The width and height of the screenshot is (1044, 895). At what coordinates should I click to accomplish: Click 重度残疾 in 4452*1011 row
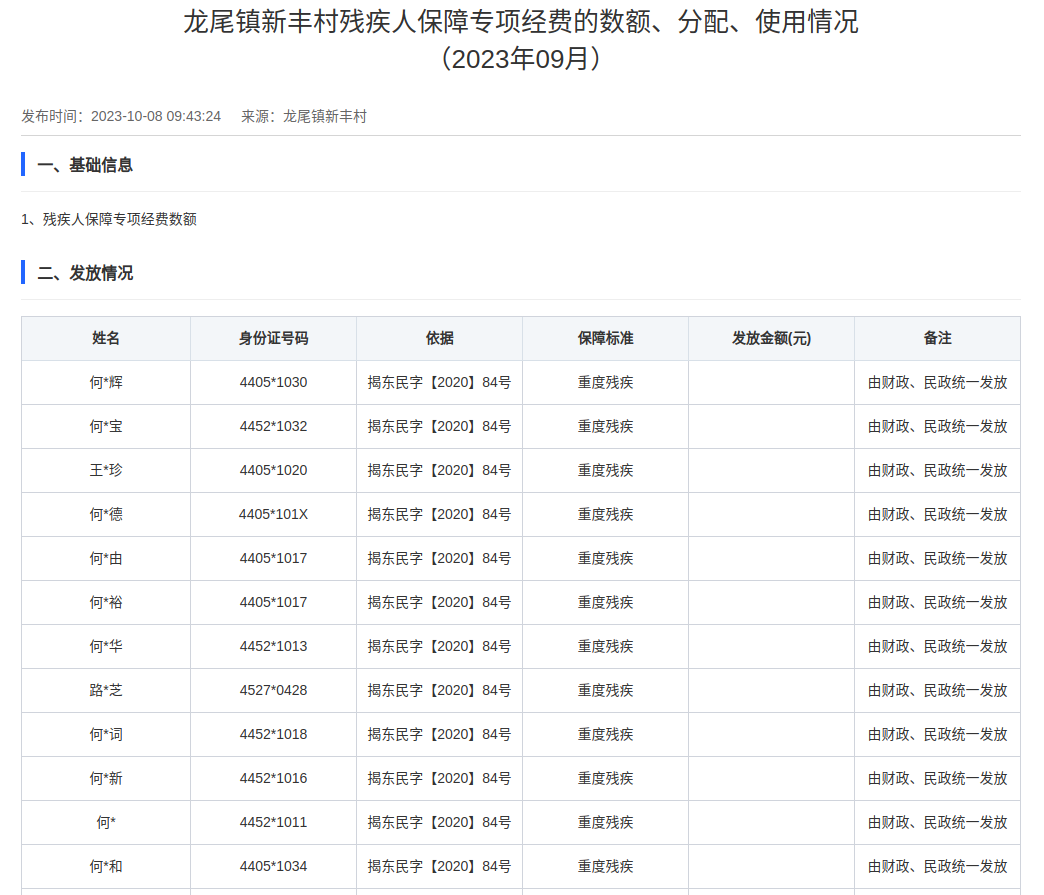605,822
